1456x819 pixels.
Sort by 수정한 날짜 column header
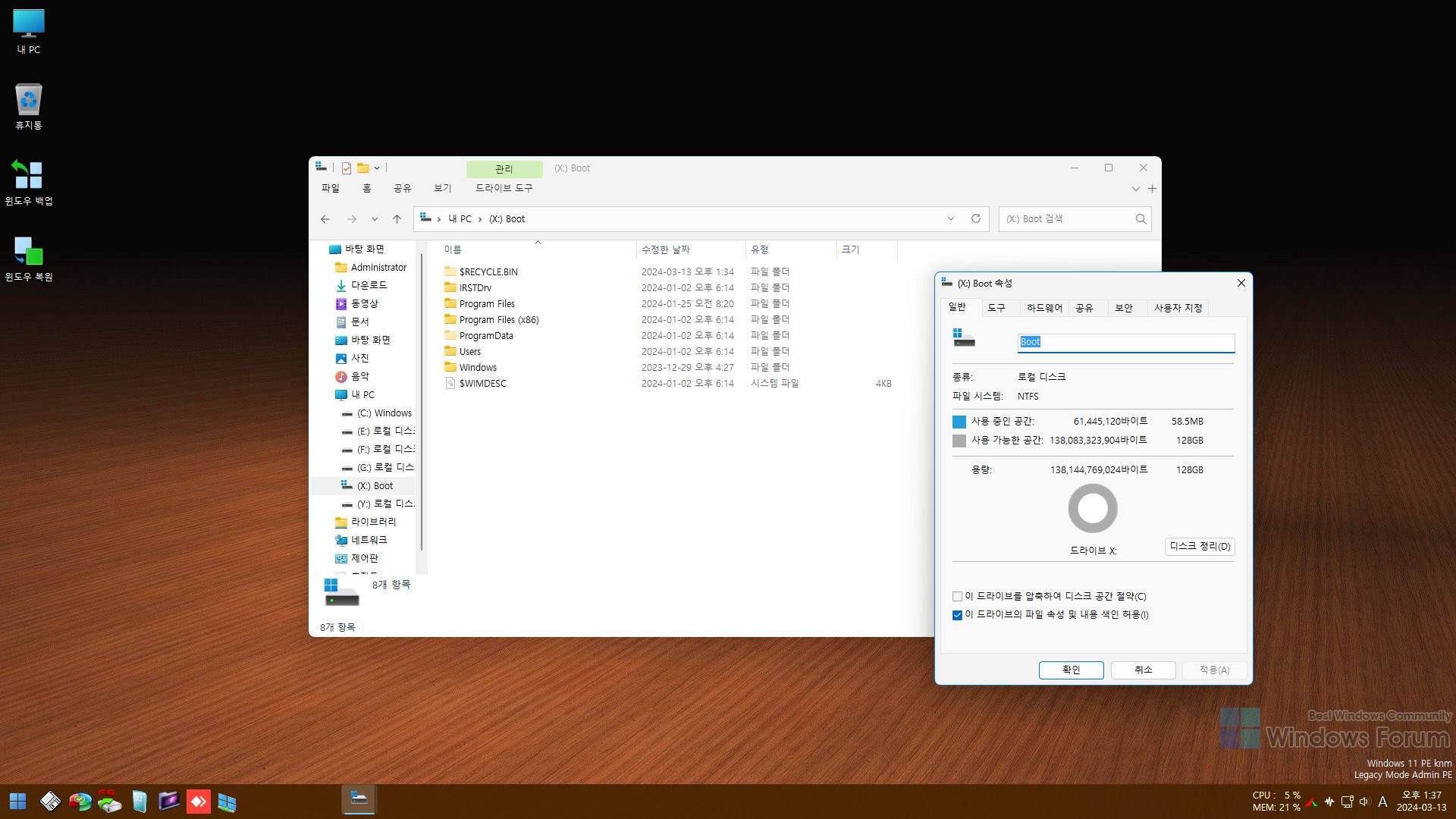click(691, 249)
